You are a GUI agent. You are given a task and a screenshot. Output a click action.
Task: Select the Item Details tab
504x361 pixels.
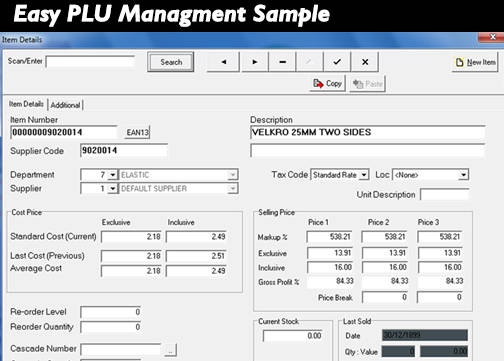tap(26, 104)
